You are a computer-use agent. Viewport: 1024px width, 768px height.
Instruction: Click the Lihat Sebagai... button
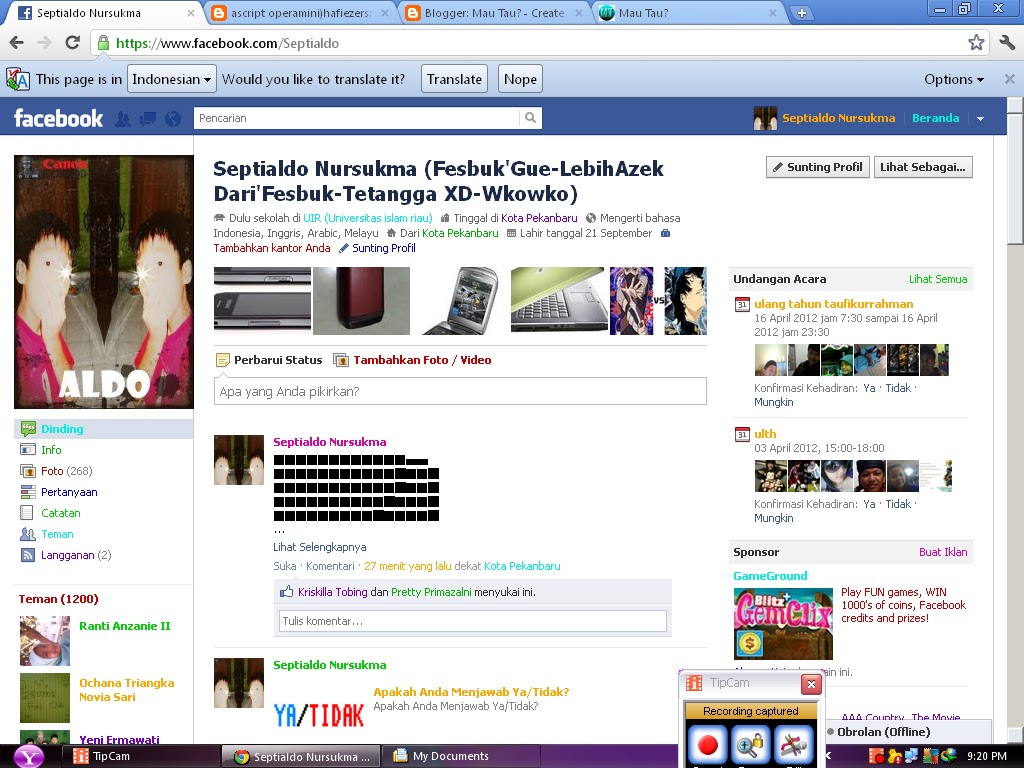[x=923, y=167]
